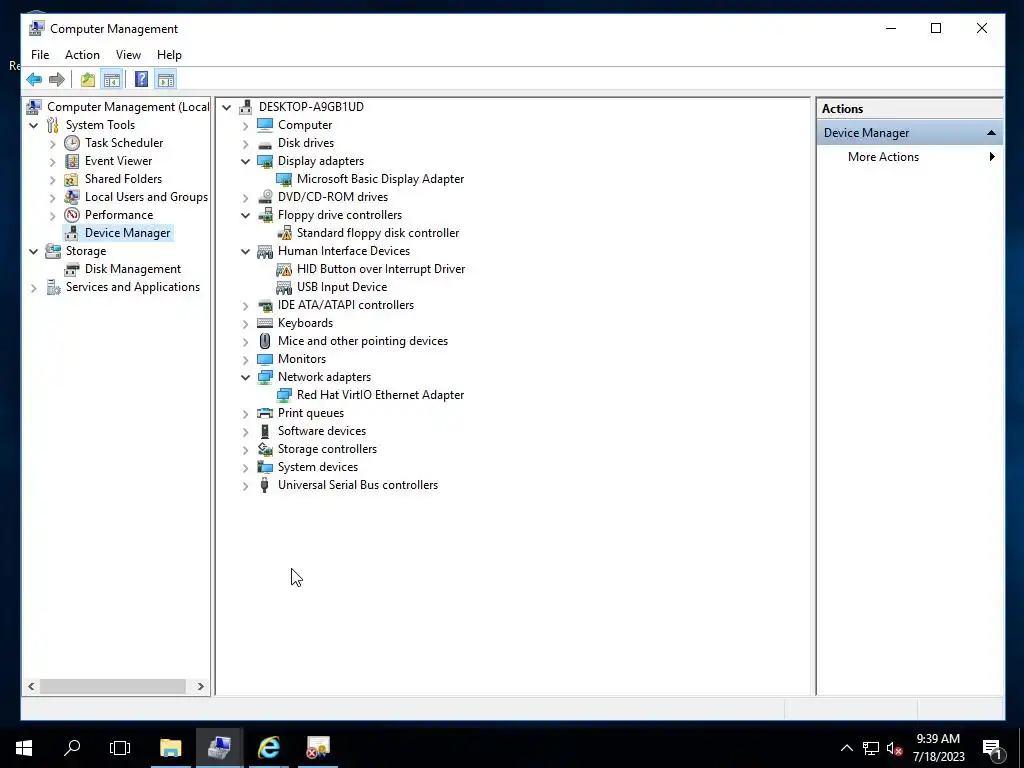Open the File menu
Screen dimensions: 1024x768
40,55
